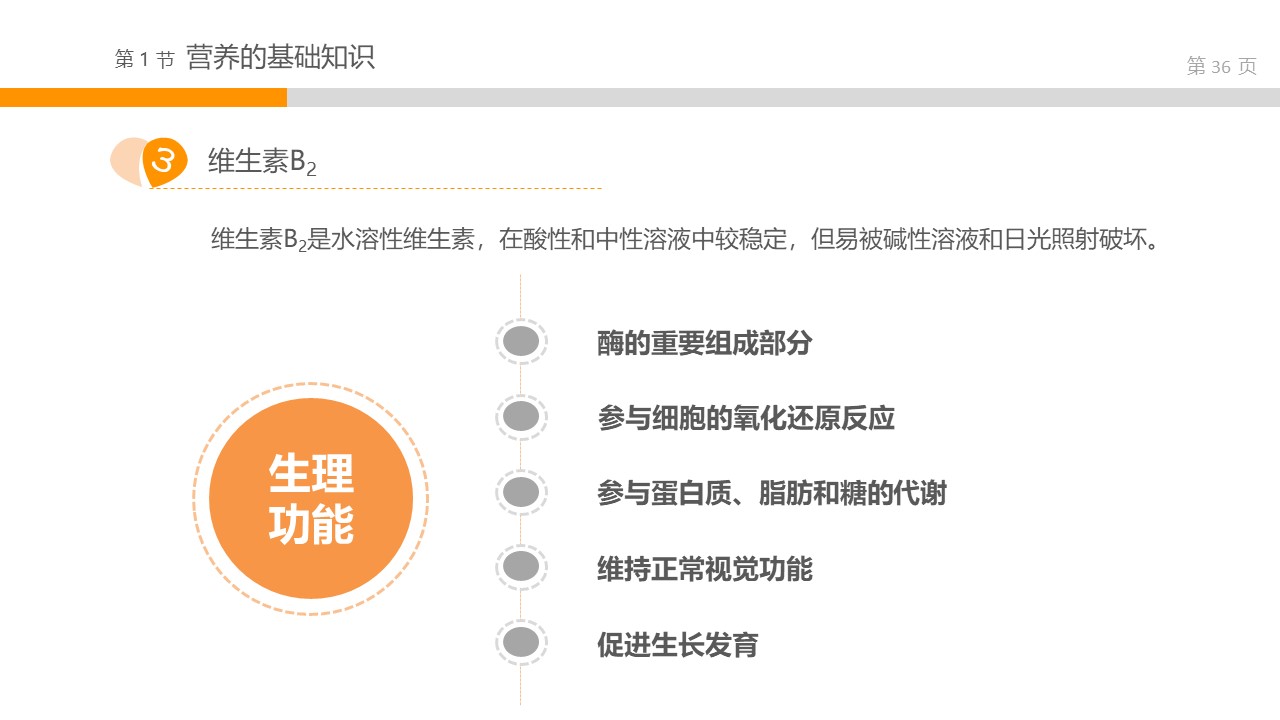Click the 酶的重要组成部分 text
Image resolution: width=1280 pixels, height=720 pixels.
704,343
